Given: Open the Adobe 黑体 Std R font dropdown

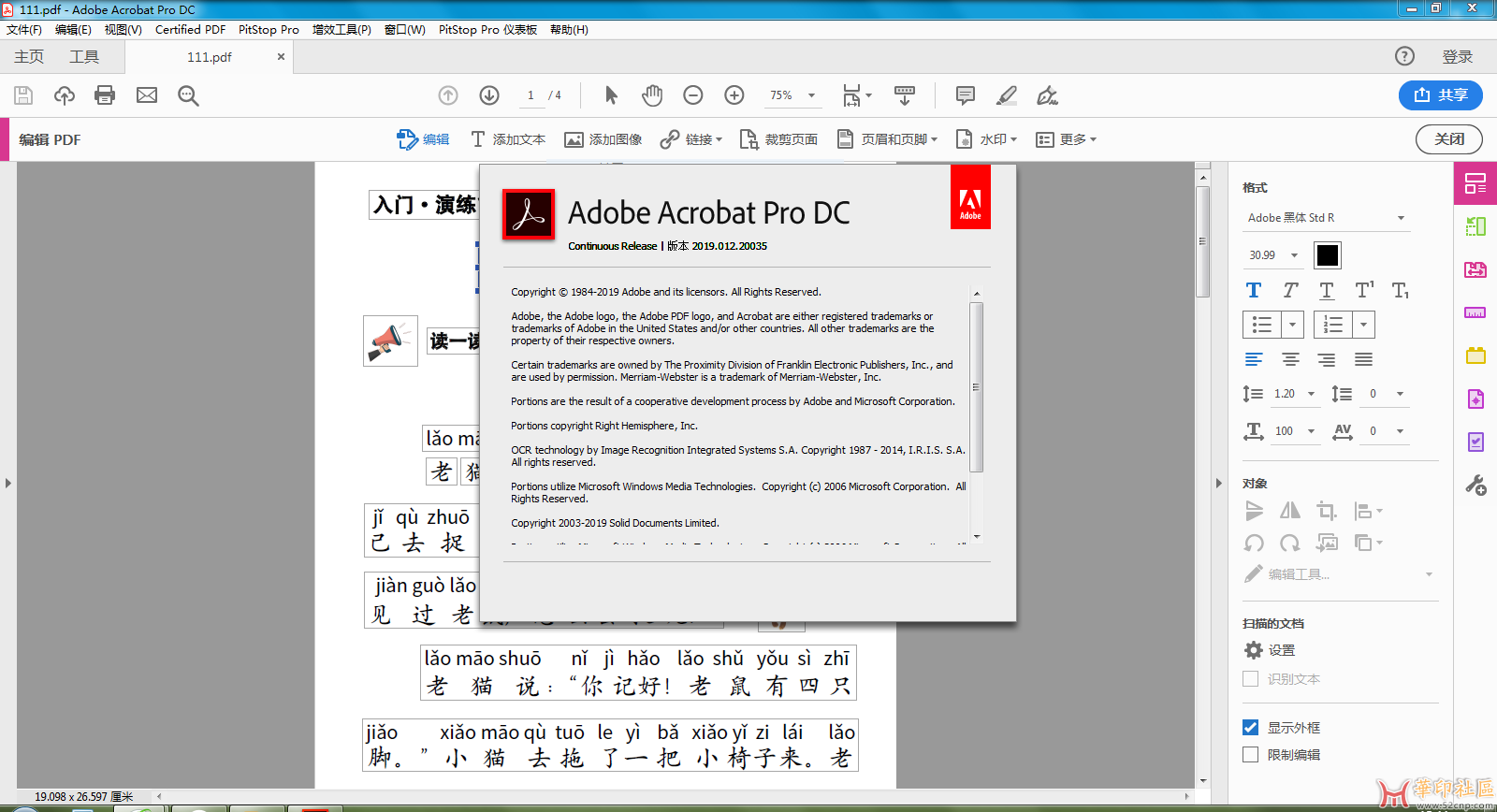Looking at the screenshot, I should tap(1327, 218).
